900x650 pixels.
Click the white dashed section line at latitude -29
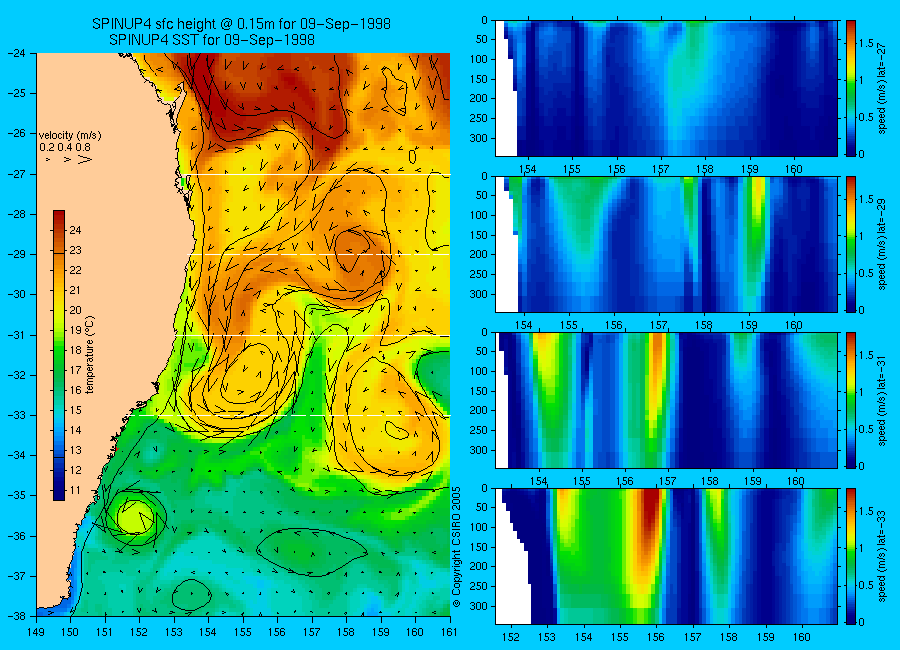pos(320,254)
